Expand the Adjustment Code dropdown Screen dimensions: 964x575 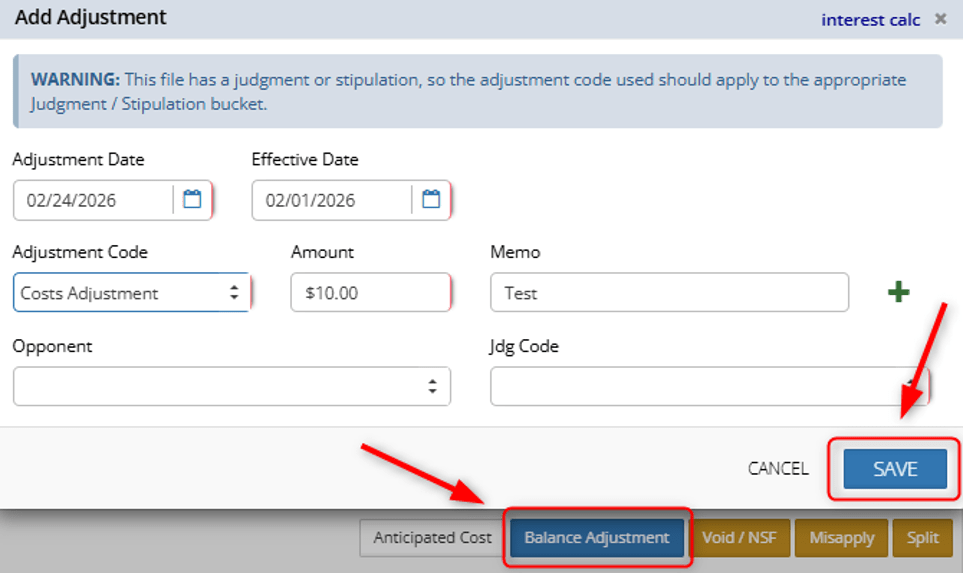[131, 293]
